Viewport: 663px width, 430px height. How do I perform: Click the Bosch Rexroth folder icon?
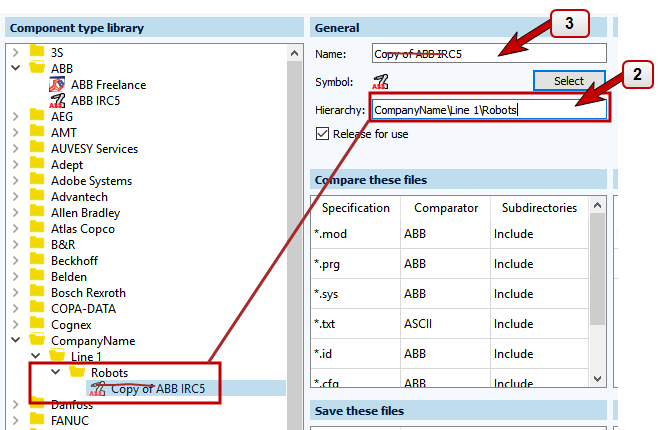tap(37, 292)
